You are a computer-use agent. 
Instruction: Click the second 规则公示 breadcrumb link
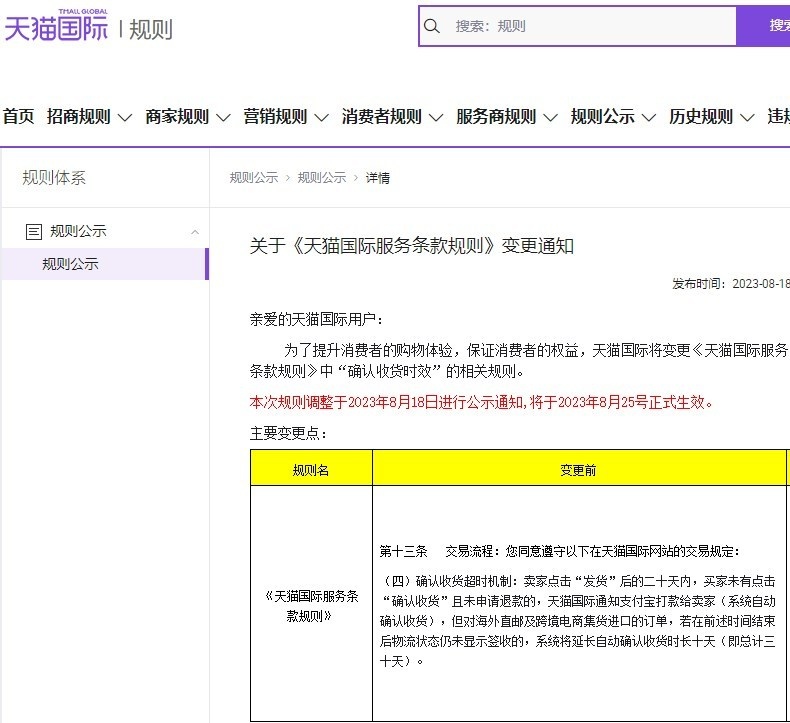coord(322,178)
